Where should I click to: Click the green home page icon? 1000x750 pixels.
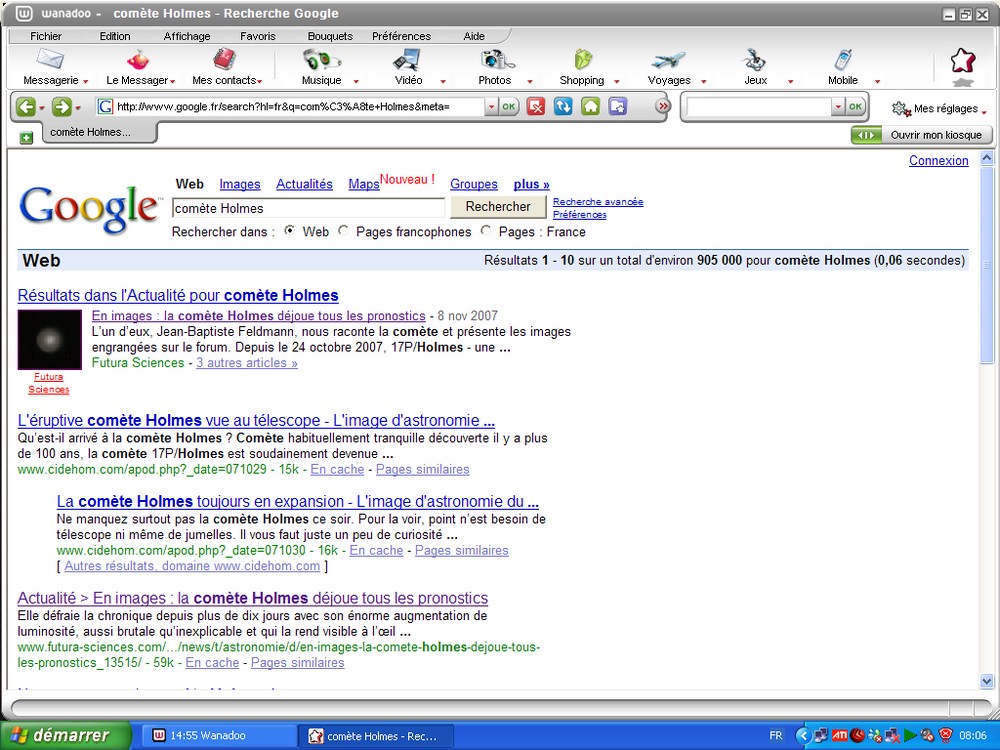(x=591, y=107)
